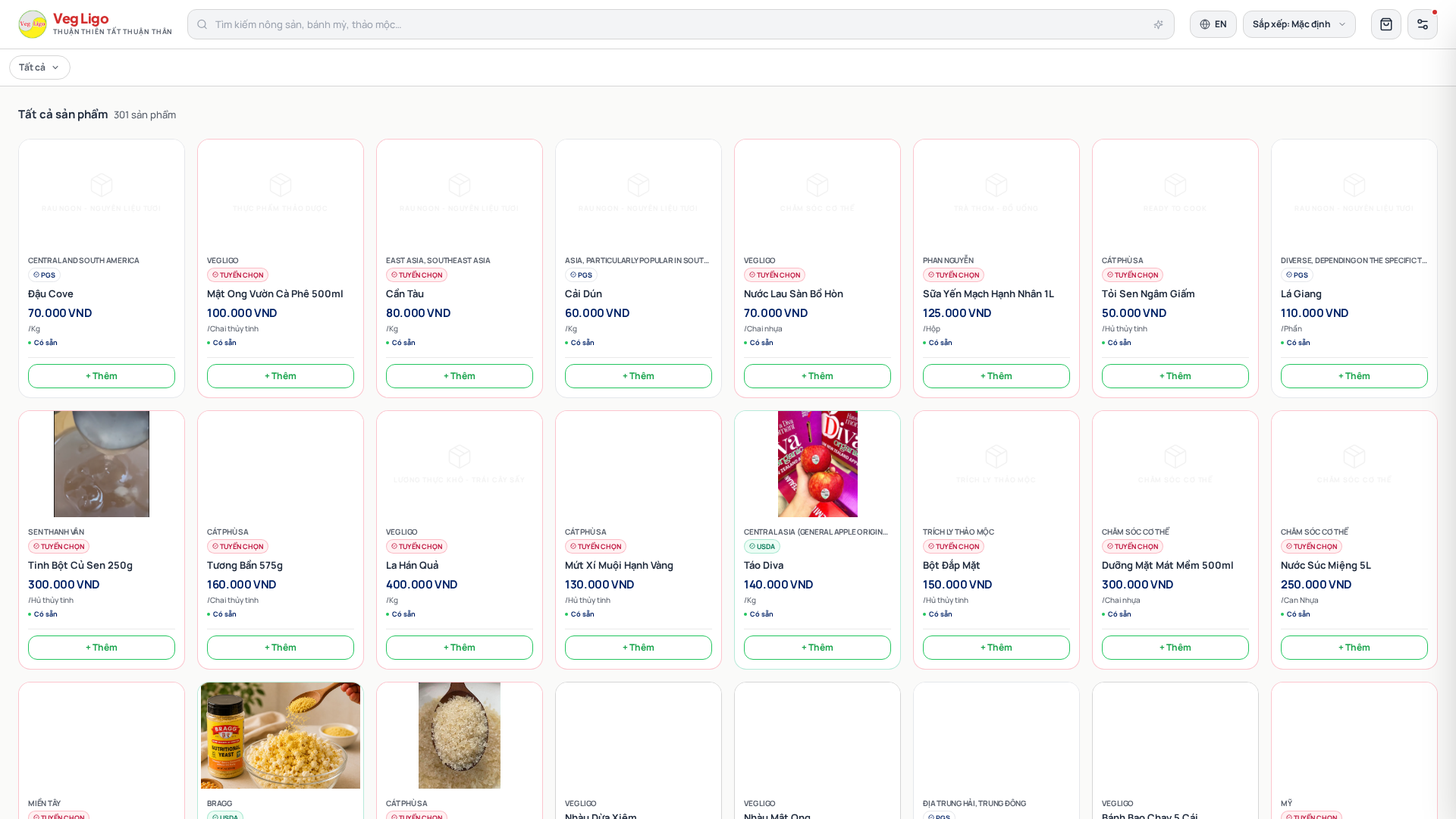
Task: Open the shopping cart icon
Action: coord(1385,24)
